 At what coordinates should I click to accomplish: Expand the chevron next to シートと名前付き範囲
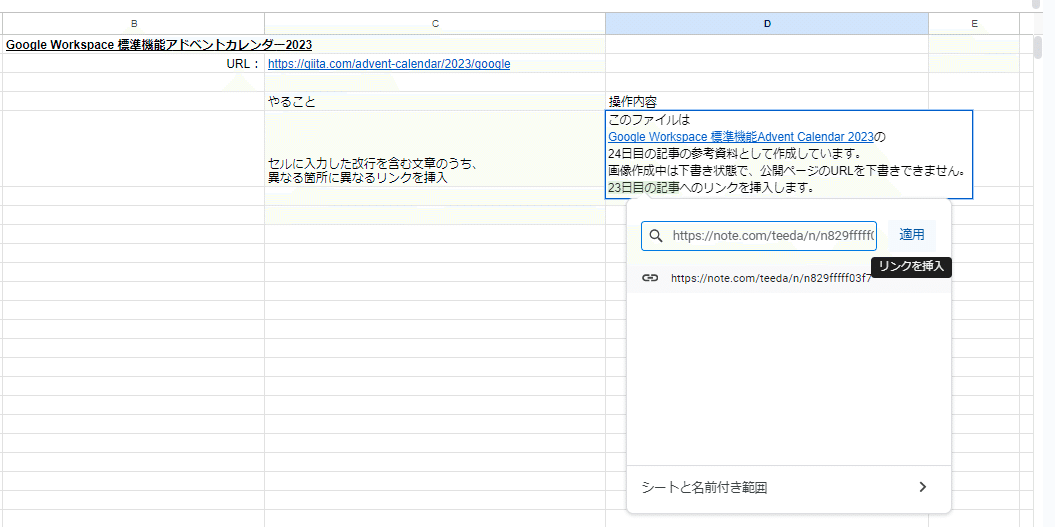click(x=922, y=487)
